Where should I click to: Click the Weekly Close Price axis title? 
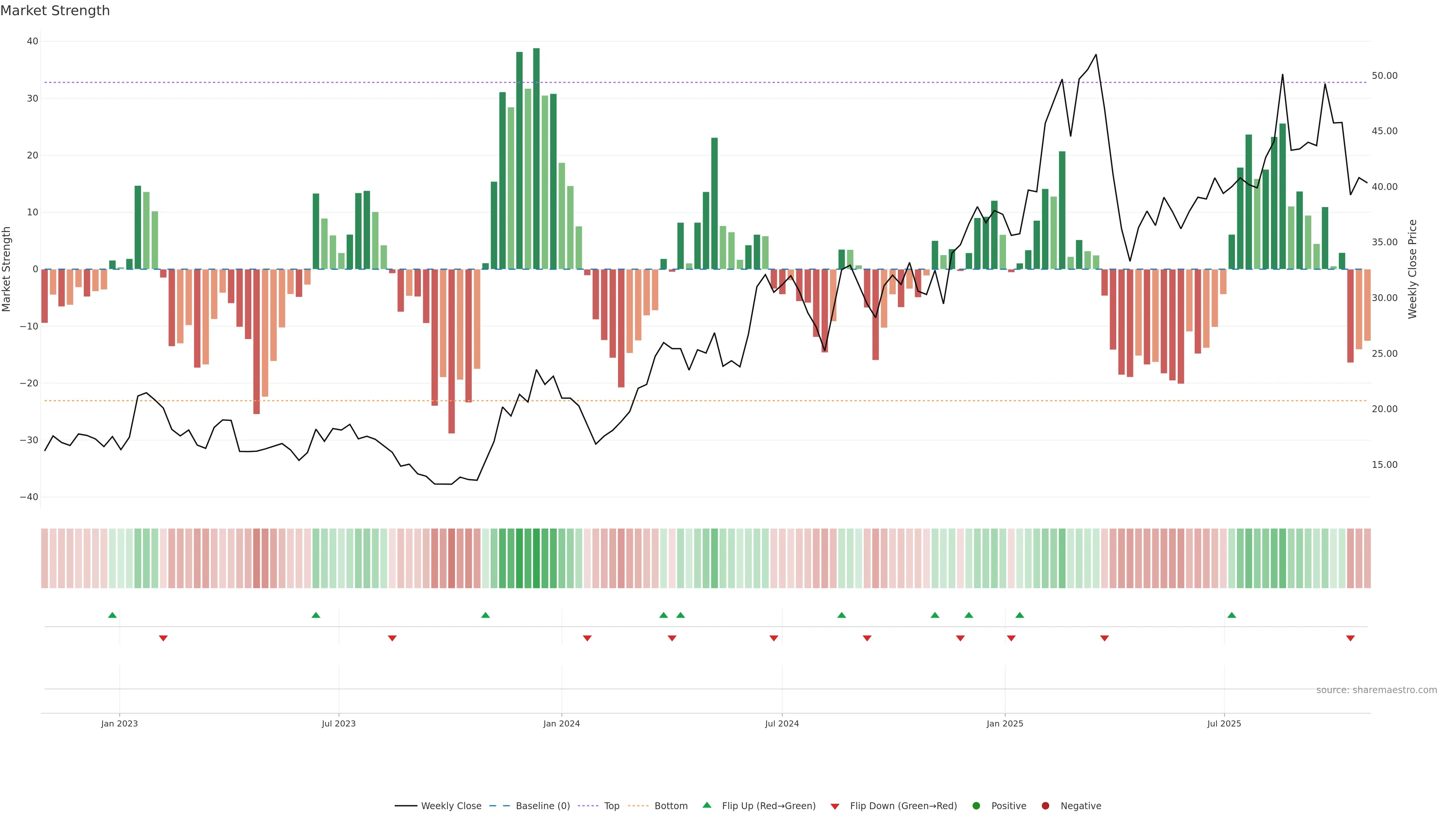1412,269
